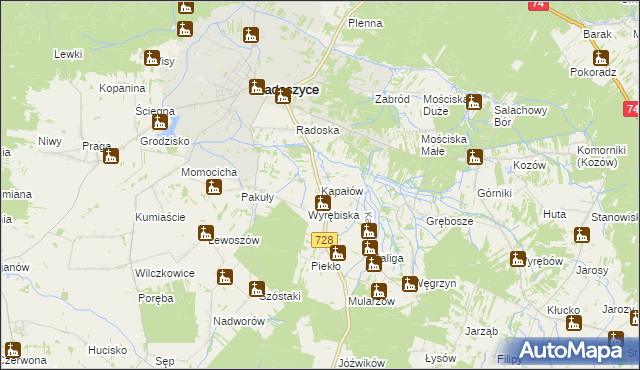The width and height of the screenshot is (640, 370).
Task: Click the Kumiaście village label
Action: click(x=160, y=217)
